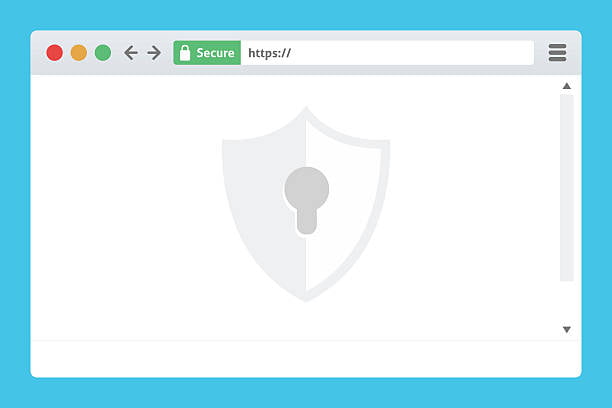This screenshot has height=408, width=612.
Task: Click the empty white page left of shield
Action: [x=125, y=207]
